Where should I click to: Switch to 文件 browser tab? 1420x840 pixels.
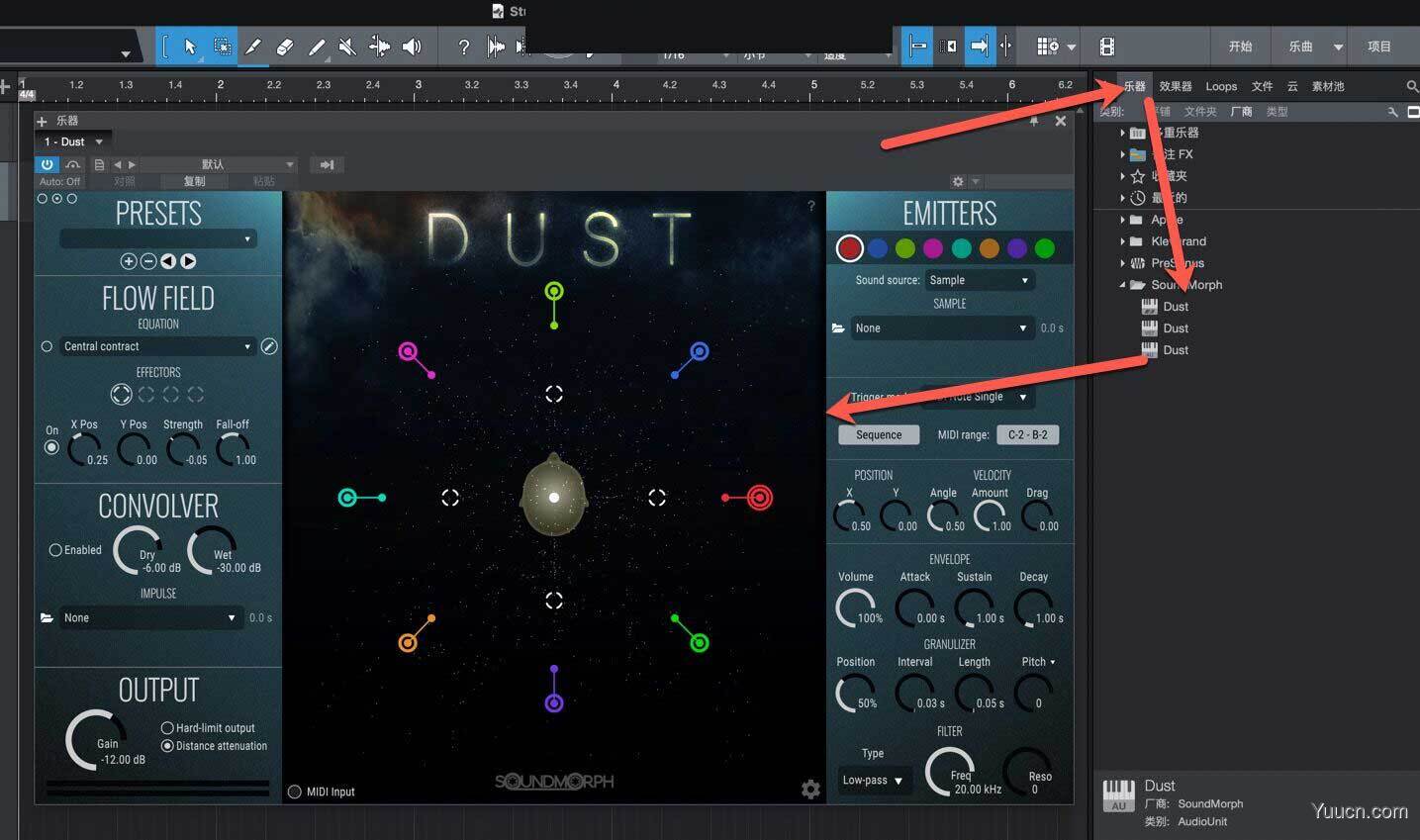(1262, 86)
